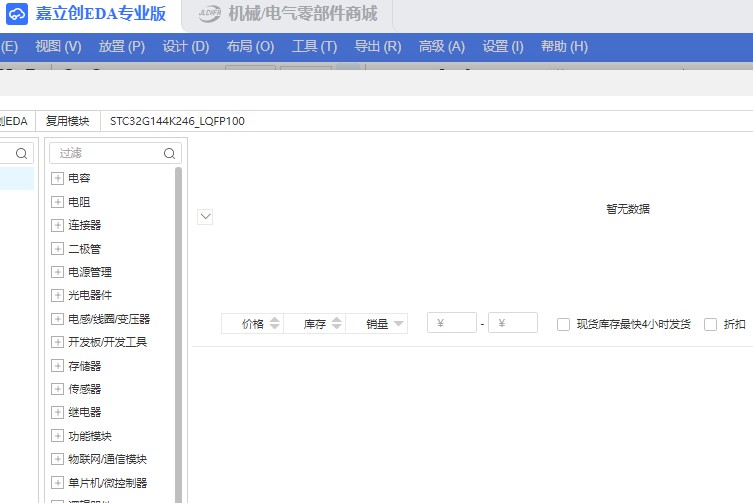Click the minimum ¥ price input
The image size is (753, 503).
click(x=451, y=323)
